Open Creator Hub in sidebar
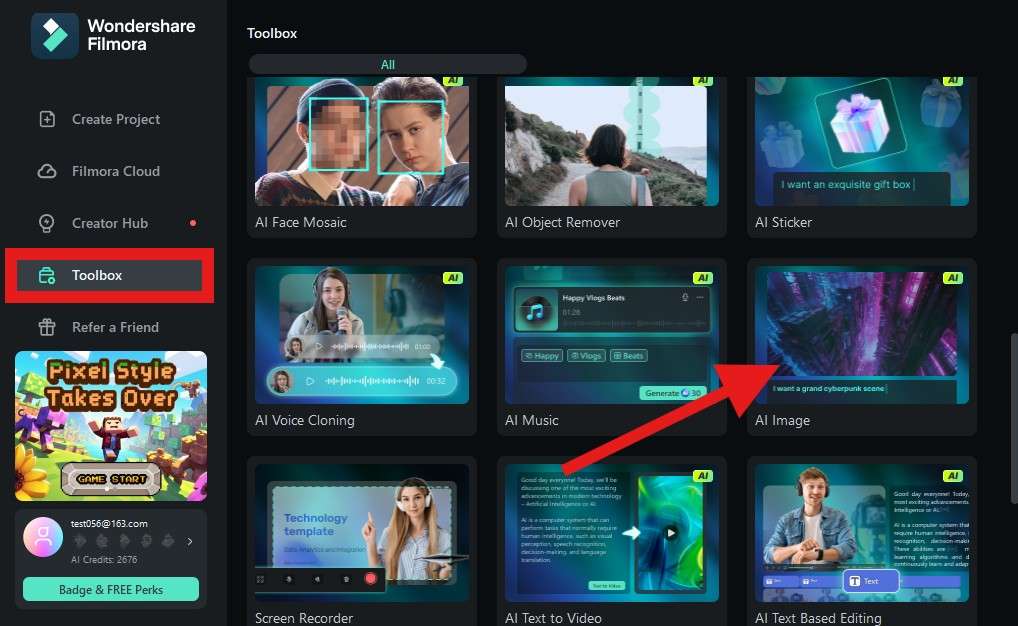The image size is (1018, 626). pyautogui.click(x=109, y=223)
